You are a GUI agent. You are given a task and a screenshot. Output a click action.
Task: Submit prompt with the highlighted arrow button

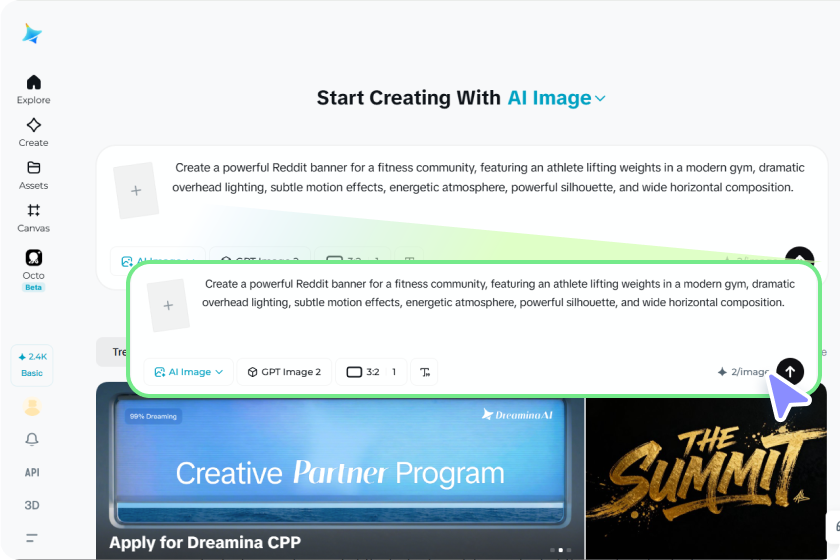pos(790,371)
